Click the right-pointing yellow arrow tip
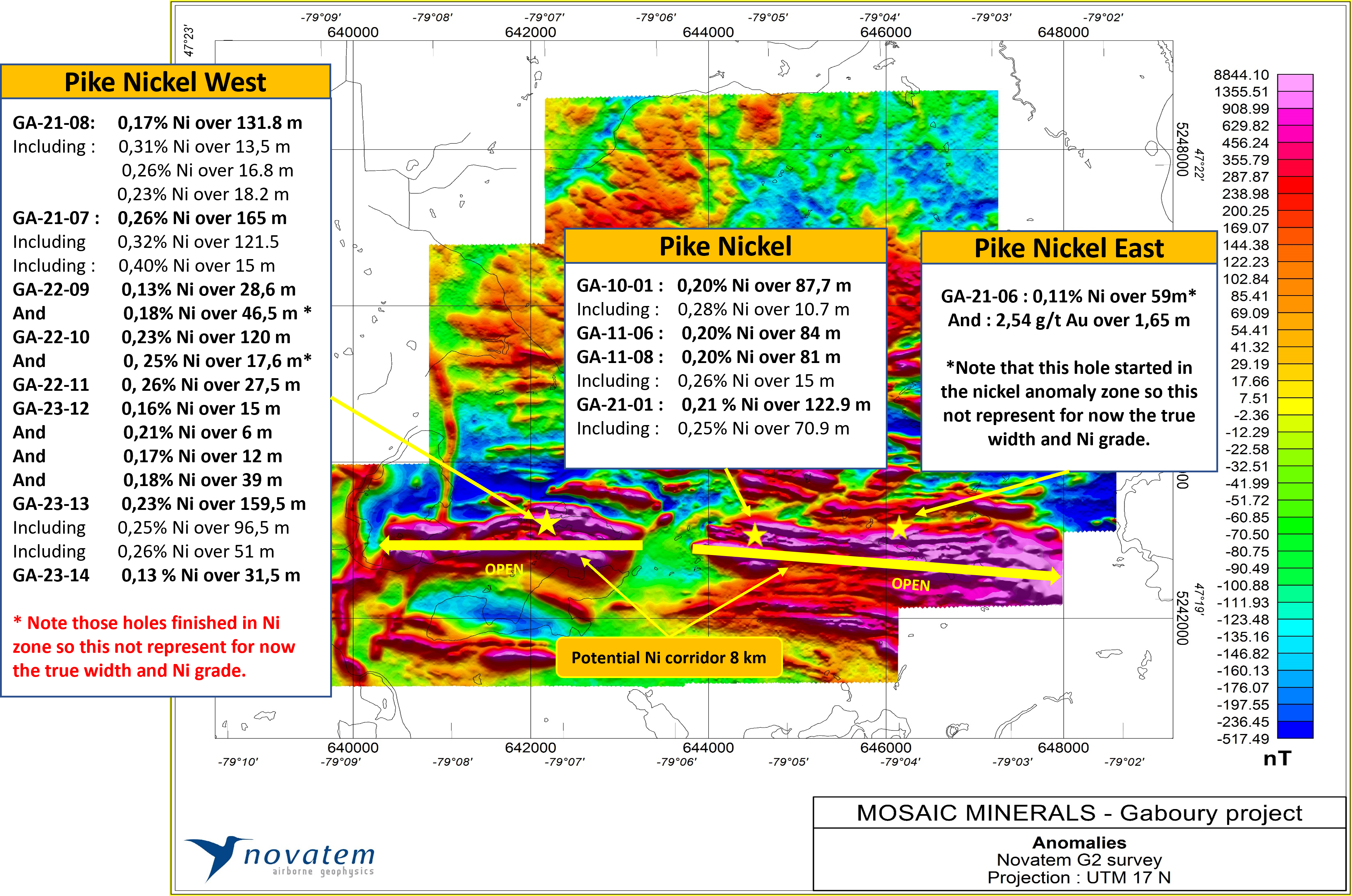This screenshot has height=896, width=1352. (x=1056, y=577)
